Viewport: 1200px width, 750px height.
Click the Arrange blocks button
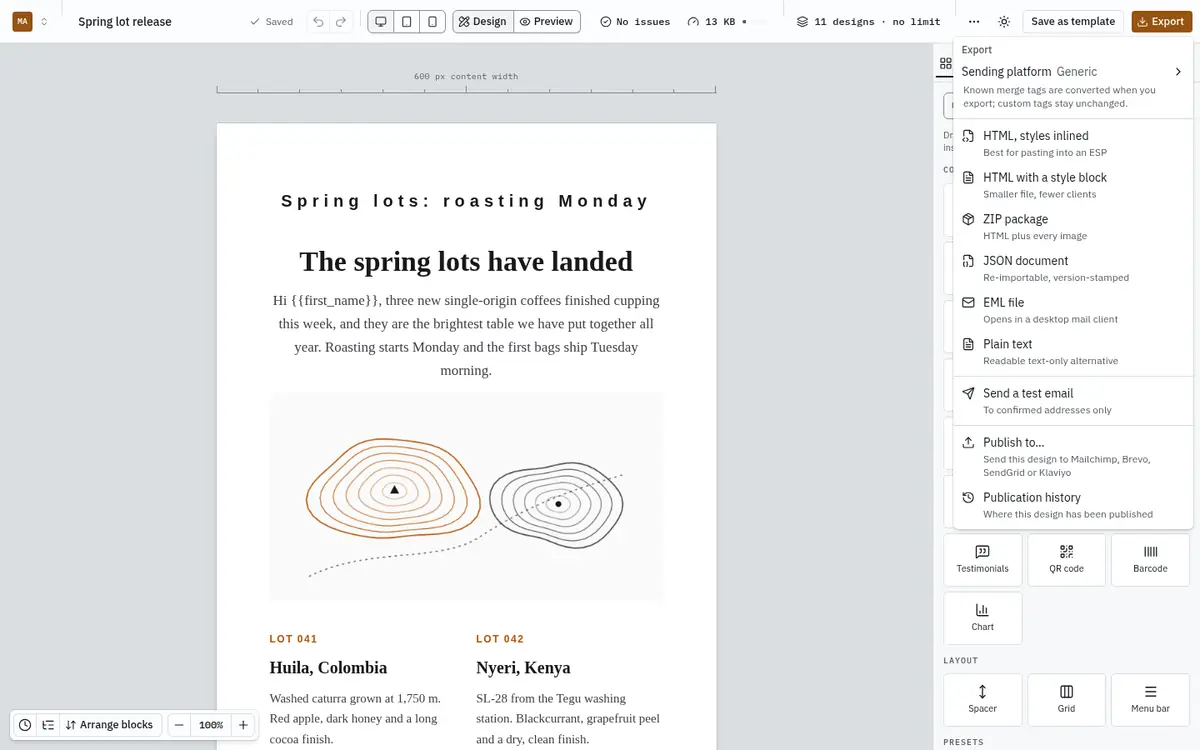point(109,725)
